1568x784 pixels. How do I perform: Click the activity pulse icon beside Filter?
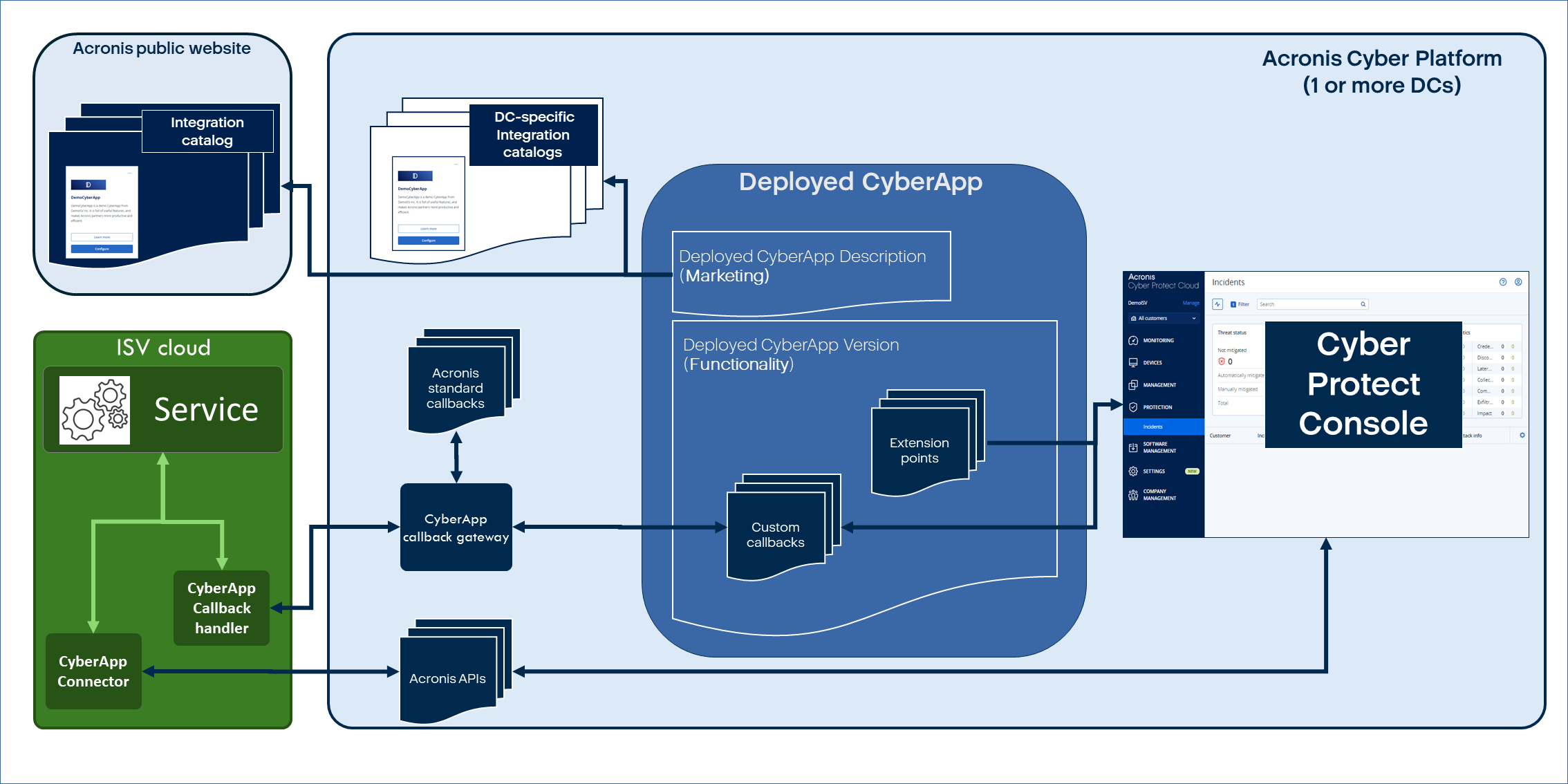click(1217, 304)
